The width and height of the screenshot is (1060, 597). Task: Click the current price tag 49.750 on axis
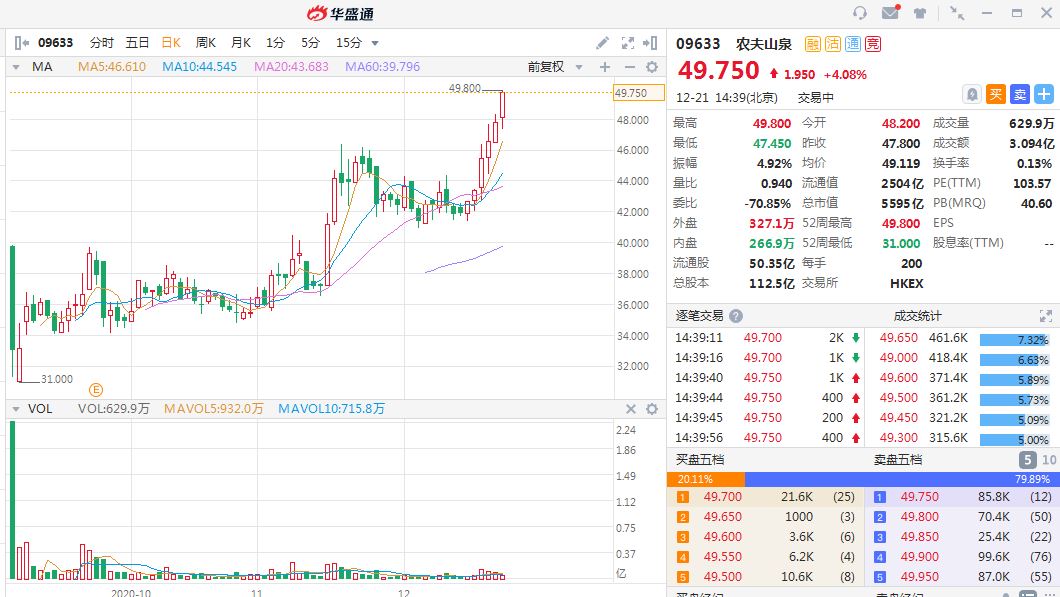coord(638,93)
